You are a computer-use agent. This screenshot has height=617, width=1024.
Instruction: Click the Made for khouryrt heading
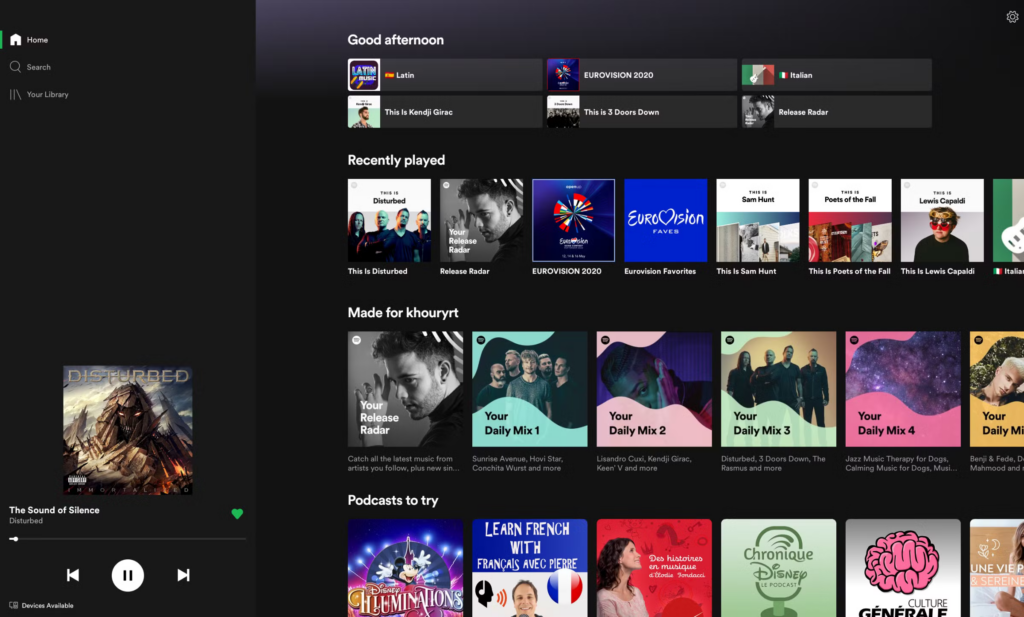tap(403, 313)
